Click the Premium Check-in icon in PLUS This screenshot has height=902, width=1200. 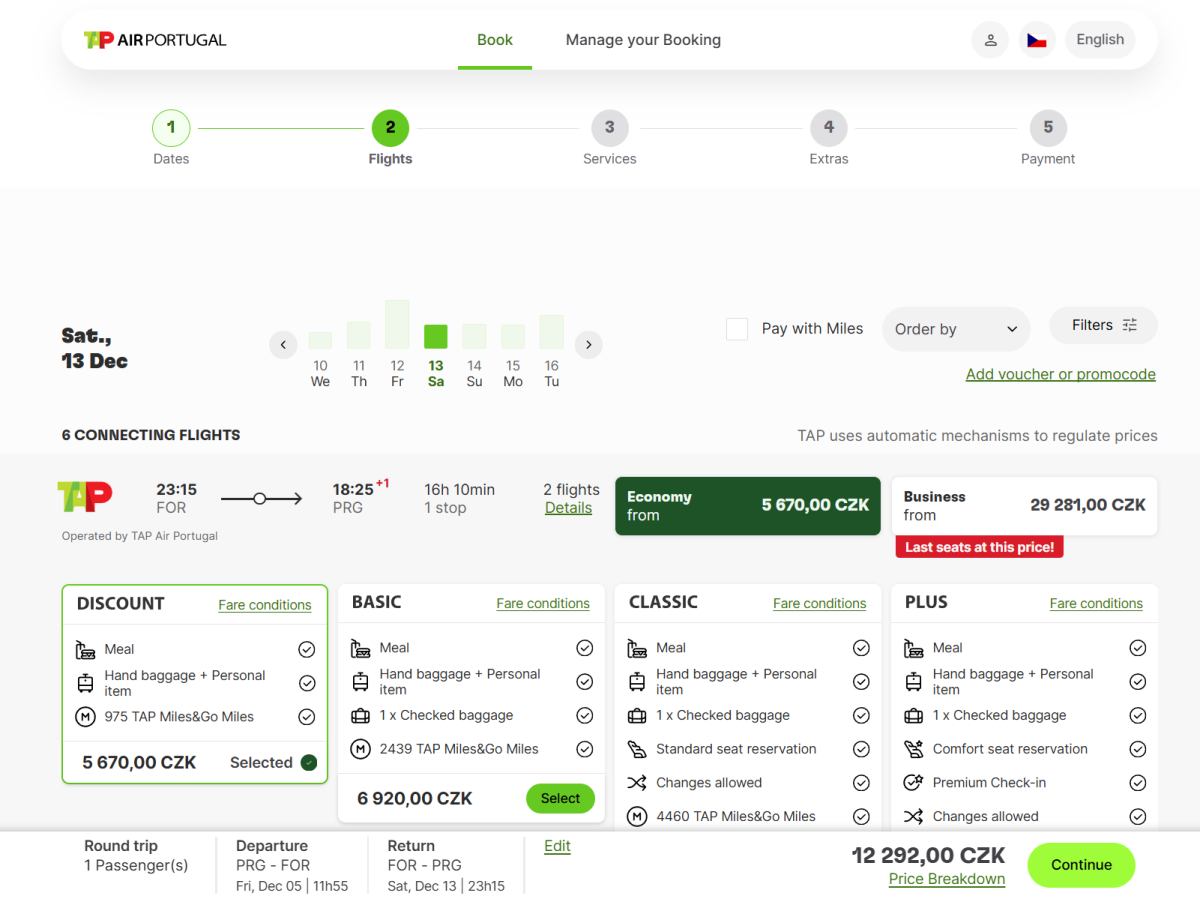(913, 783)
